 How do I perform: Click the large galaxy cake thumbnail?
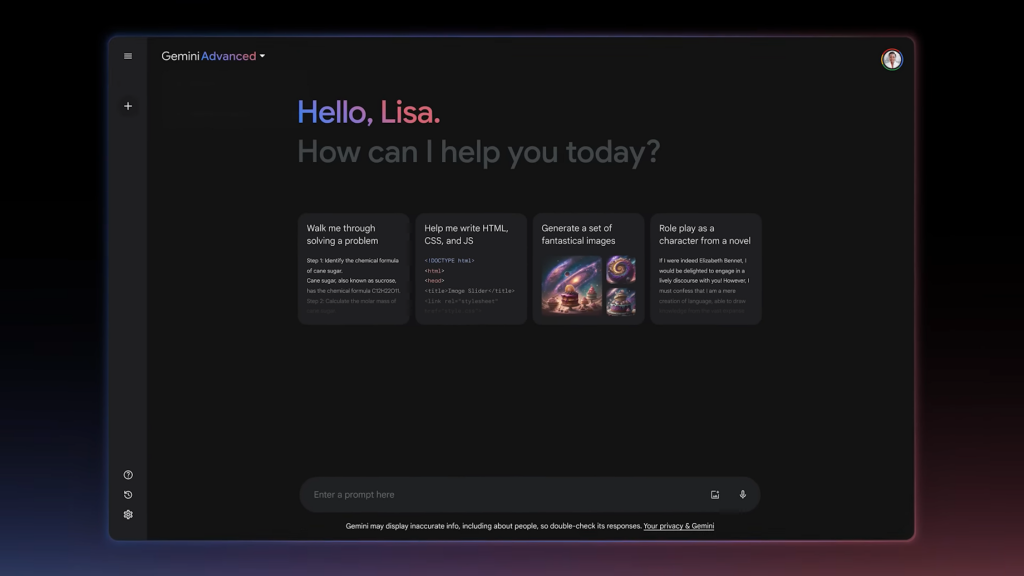[572, 286]
